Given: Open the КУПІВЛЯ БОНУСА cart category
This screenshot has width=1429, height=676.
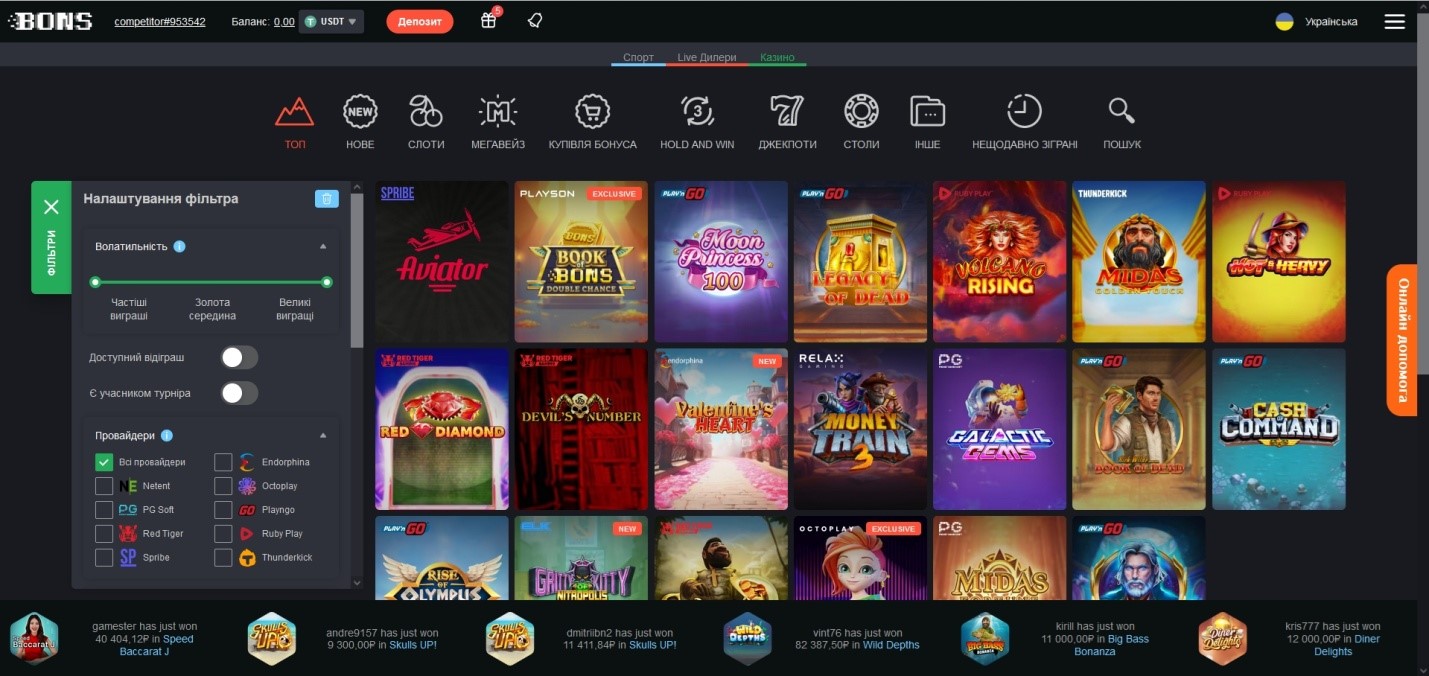Looking at the screenshot, I should pos(593,111).
